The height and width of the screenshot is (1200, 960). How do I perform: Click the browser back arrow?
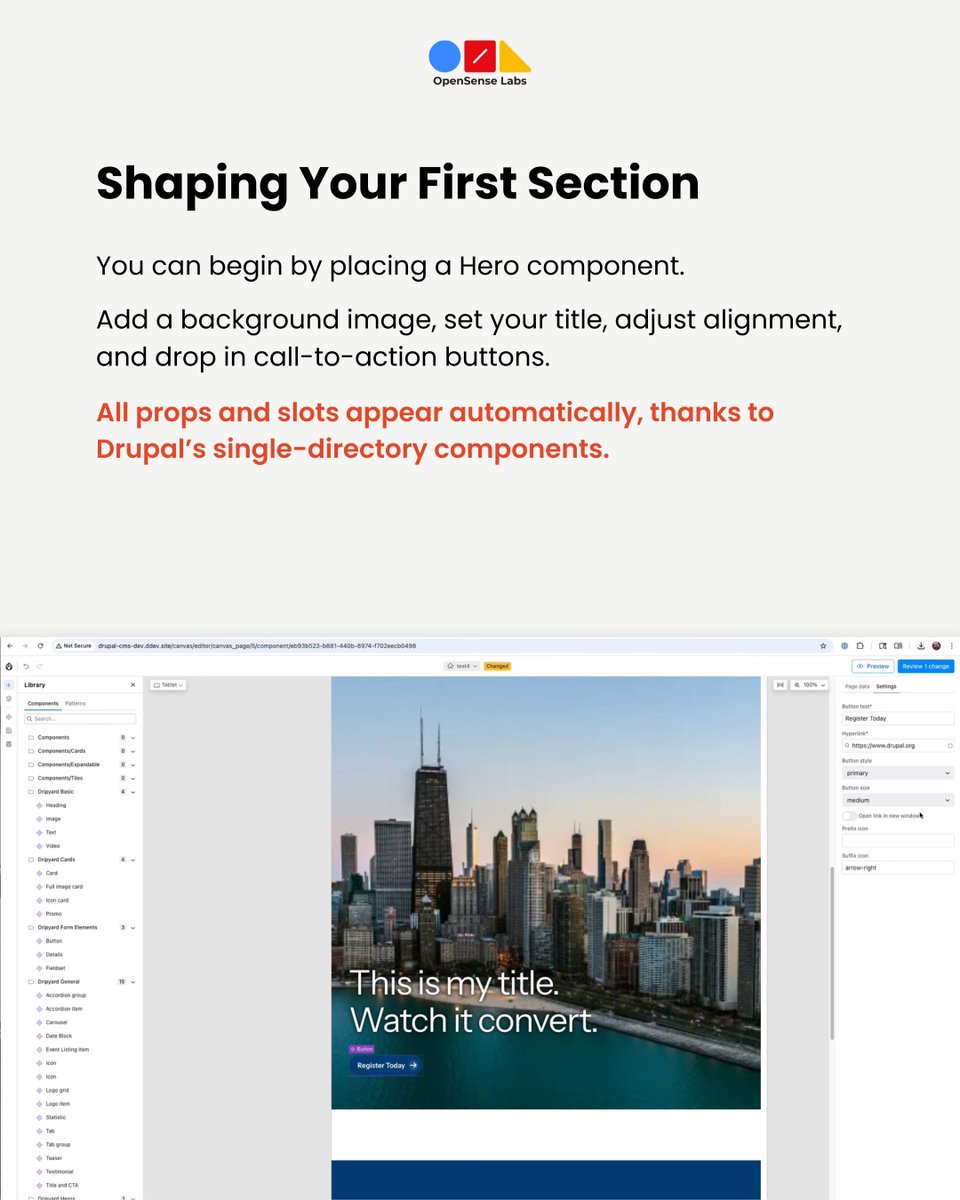coord(10,646)
